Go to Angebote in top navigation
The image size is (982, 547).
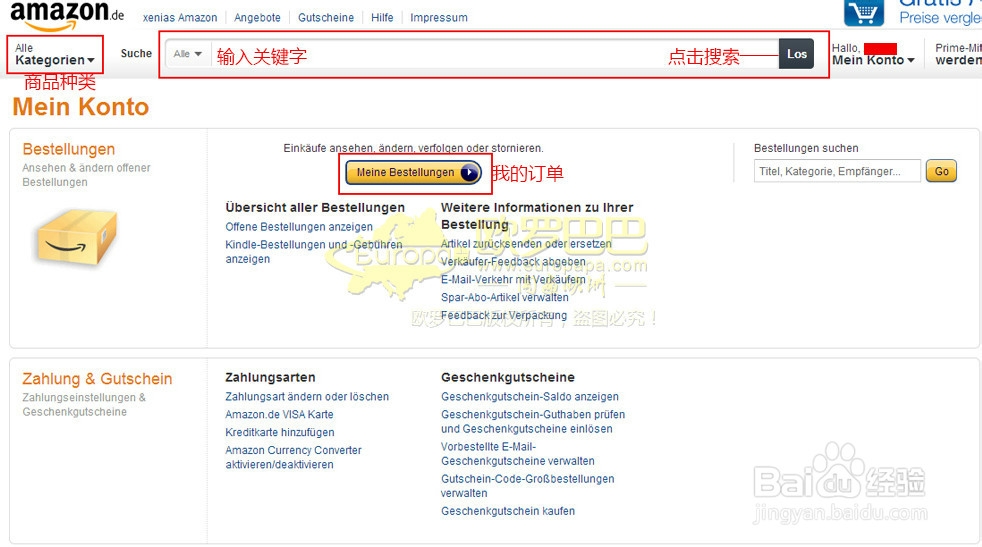[x=257, y=18]
